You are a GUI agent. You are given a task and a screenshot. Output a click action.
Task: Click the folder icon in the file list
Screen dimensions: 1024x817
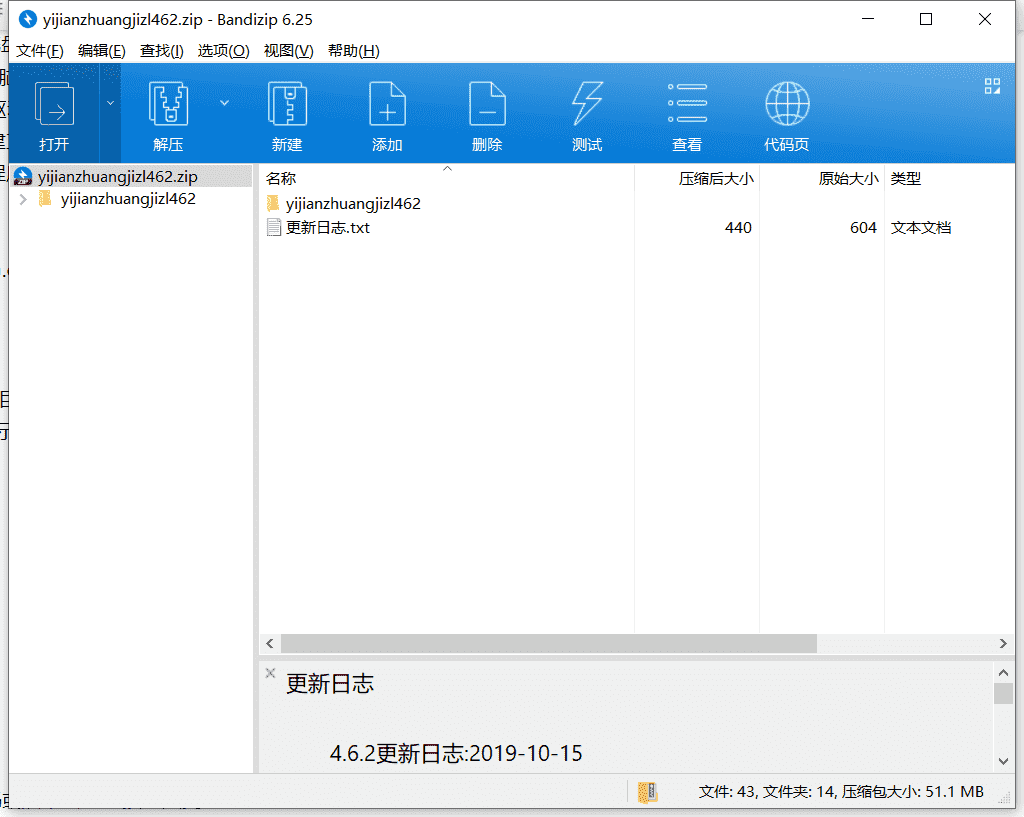[x=273, y=203]
